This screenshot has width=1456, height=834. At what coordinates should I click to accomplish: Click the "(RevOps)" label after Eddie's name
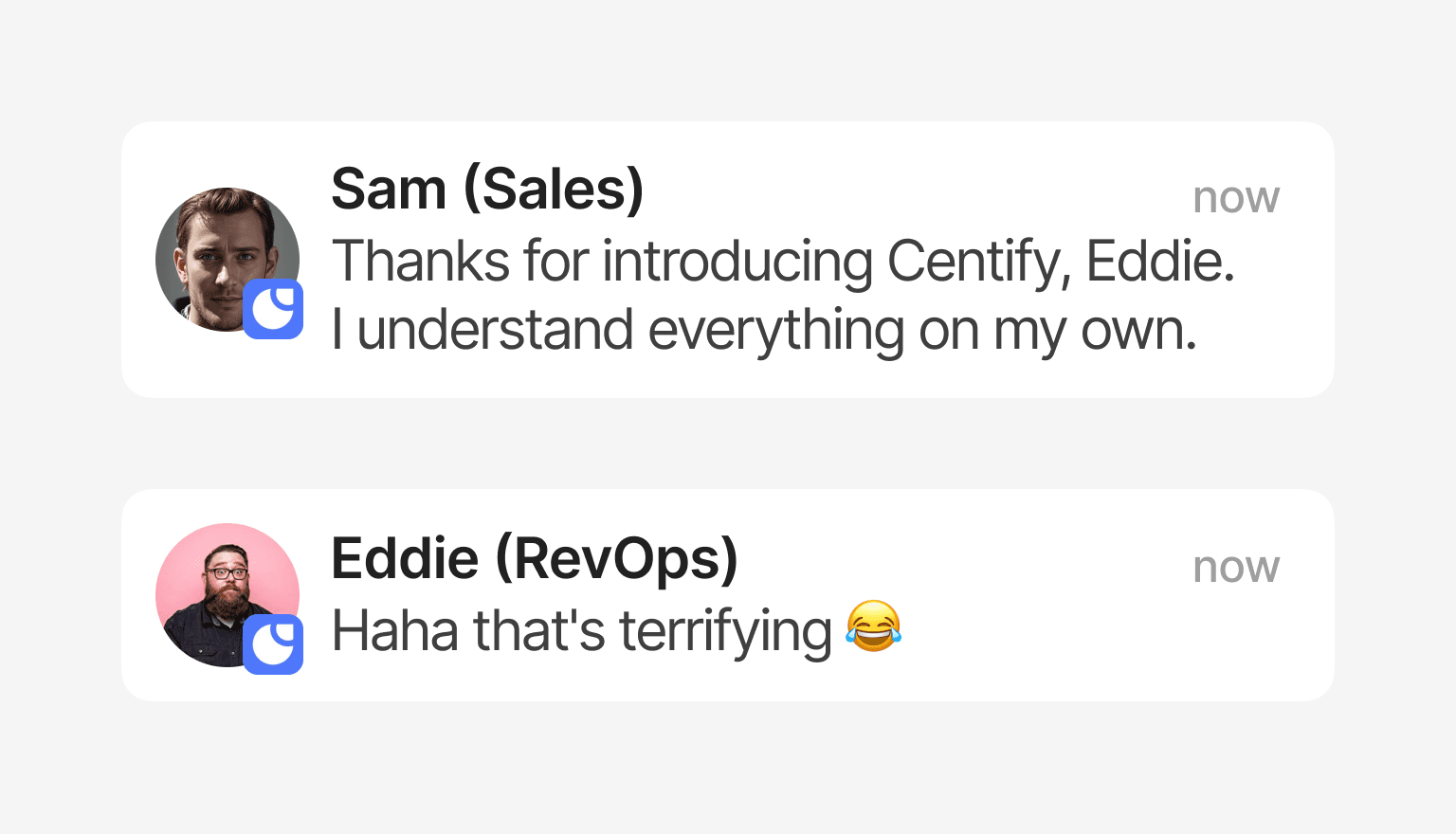click(616, 558)
